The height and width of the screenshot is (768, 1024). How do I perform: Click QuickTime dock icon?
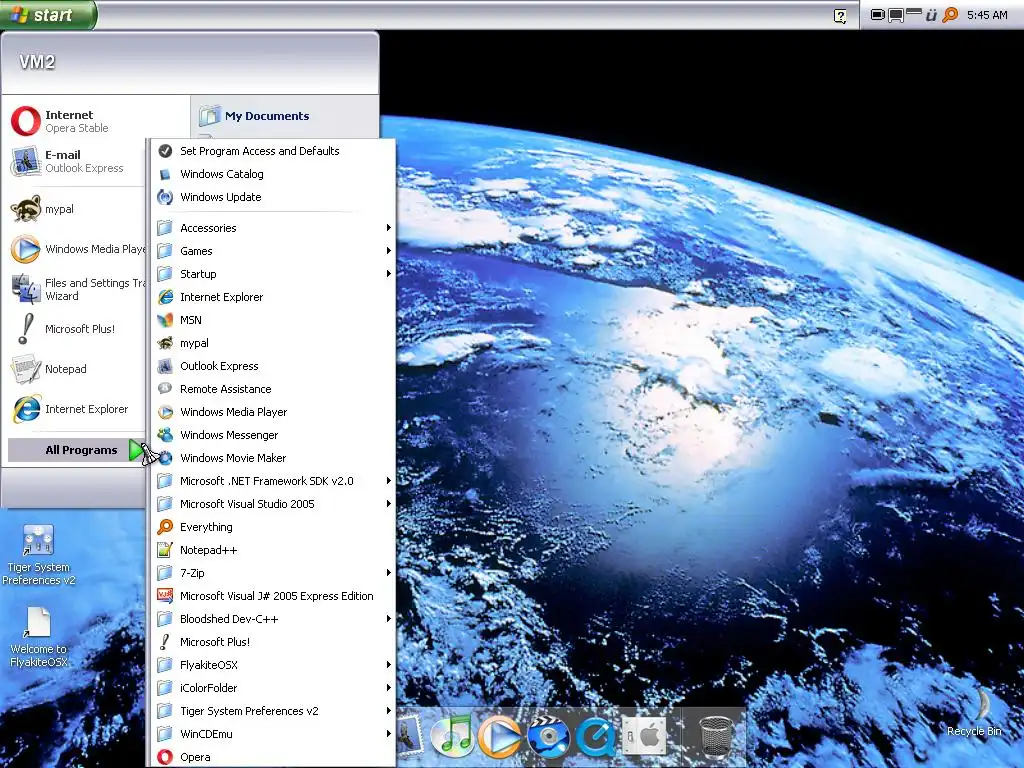pyautogui.click(x=596, y=736)
